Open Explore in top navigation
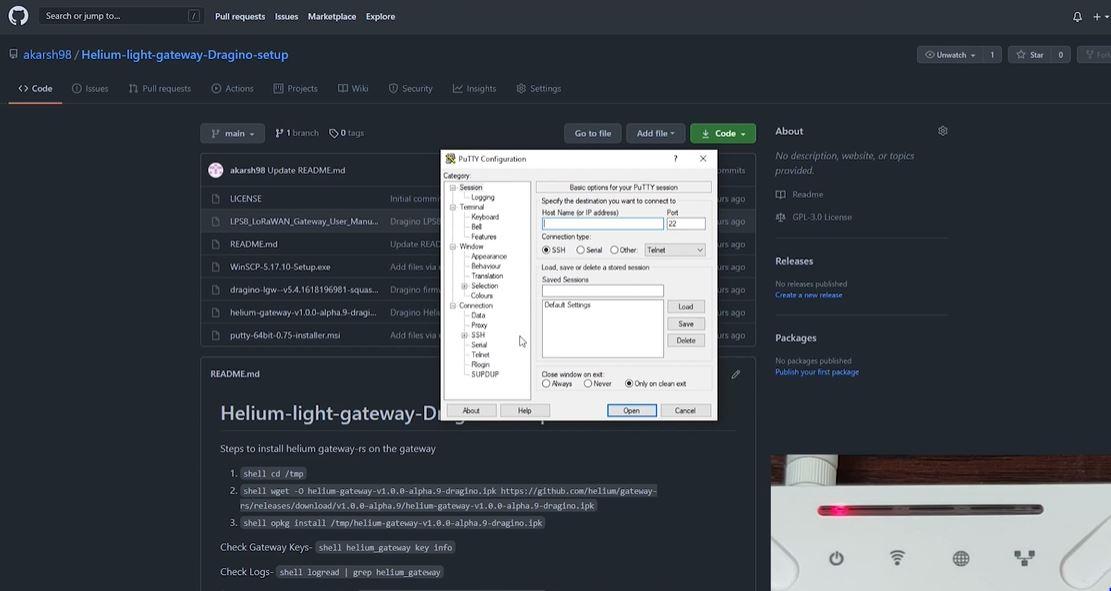The image size is (1111, 591). point(380,16)
